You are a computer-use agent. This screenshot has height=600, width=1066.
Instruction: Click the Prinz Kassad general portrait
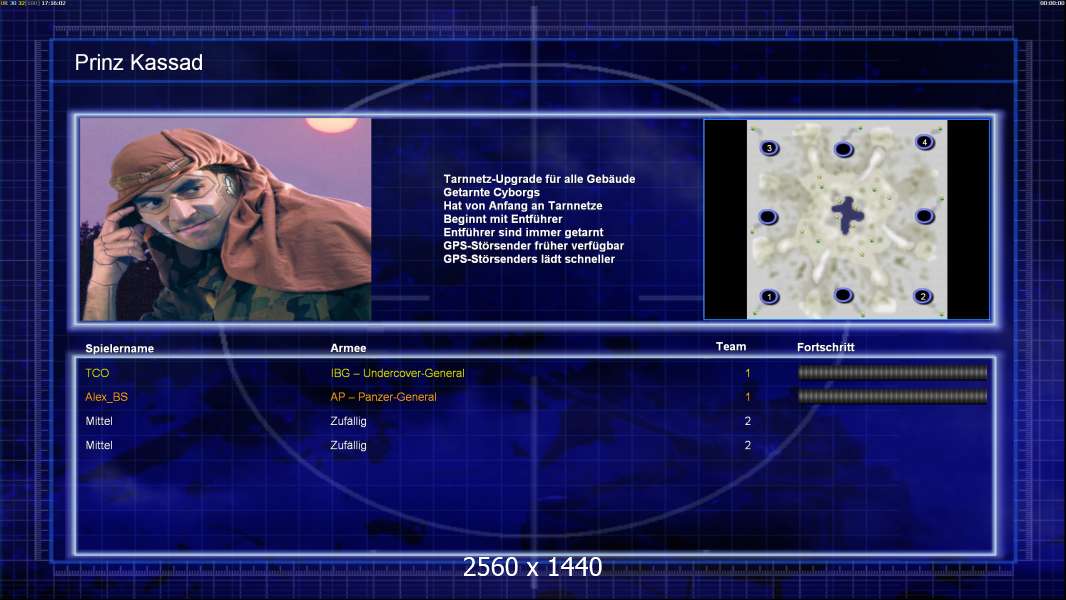(x=226, y=219)
